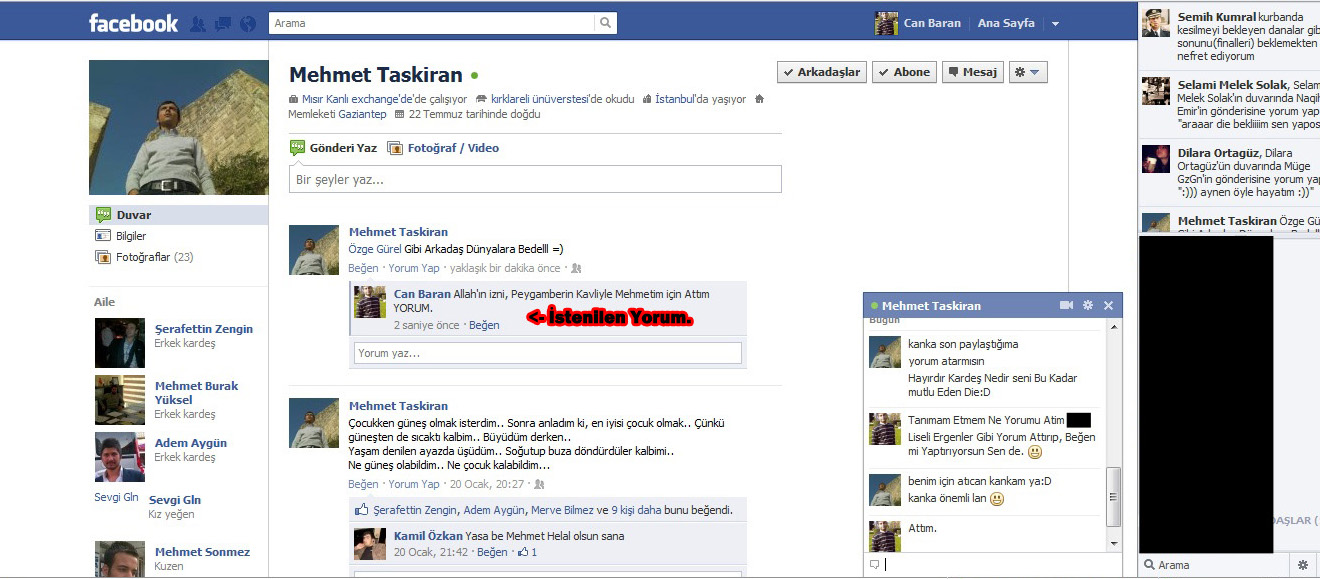The width and height of the screenshot is (1320, 579).
Task: Open chat window settings gear
Action: [x=1088, y=305]
